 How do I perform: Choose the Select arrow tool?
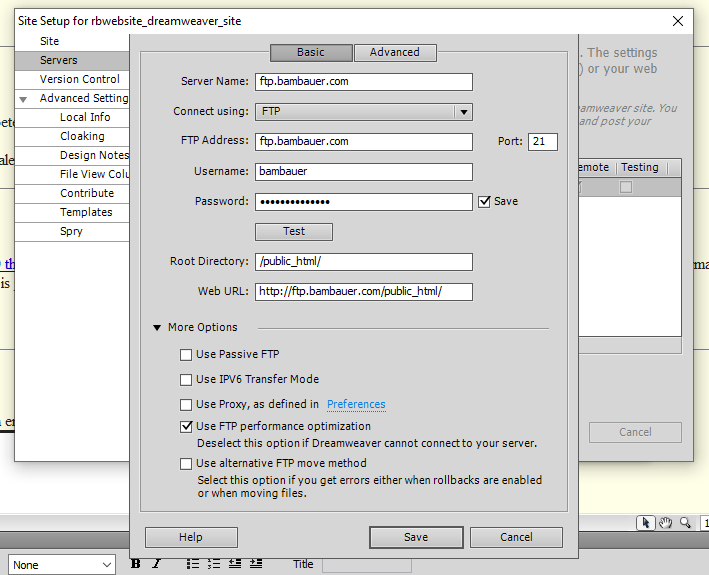646,522
